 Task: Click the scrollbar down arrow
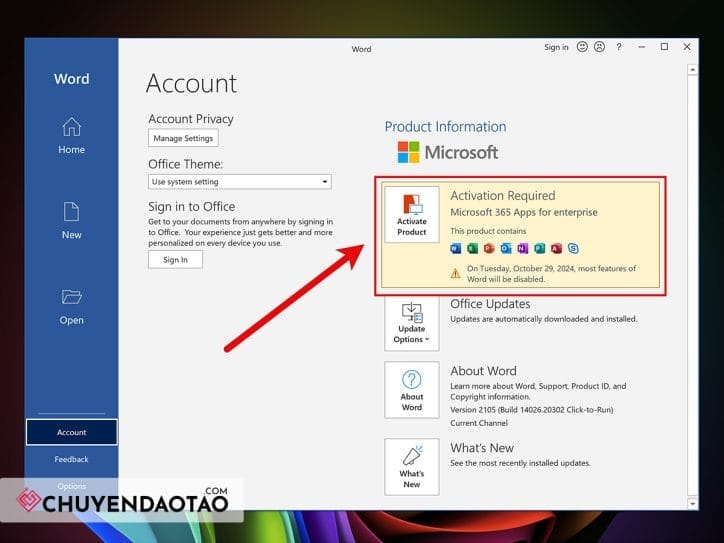pyautogui.click(x=692, y=503)
